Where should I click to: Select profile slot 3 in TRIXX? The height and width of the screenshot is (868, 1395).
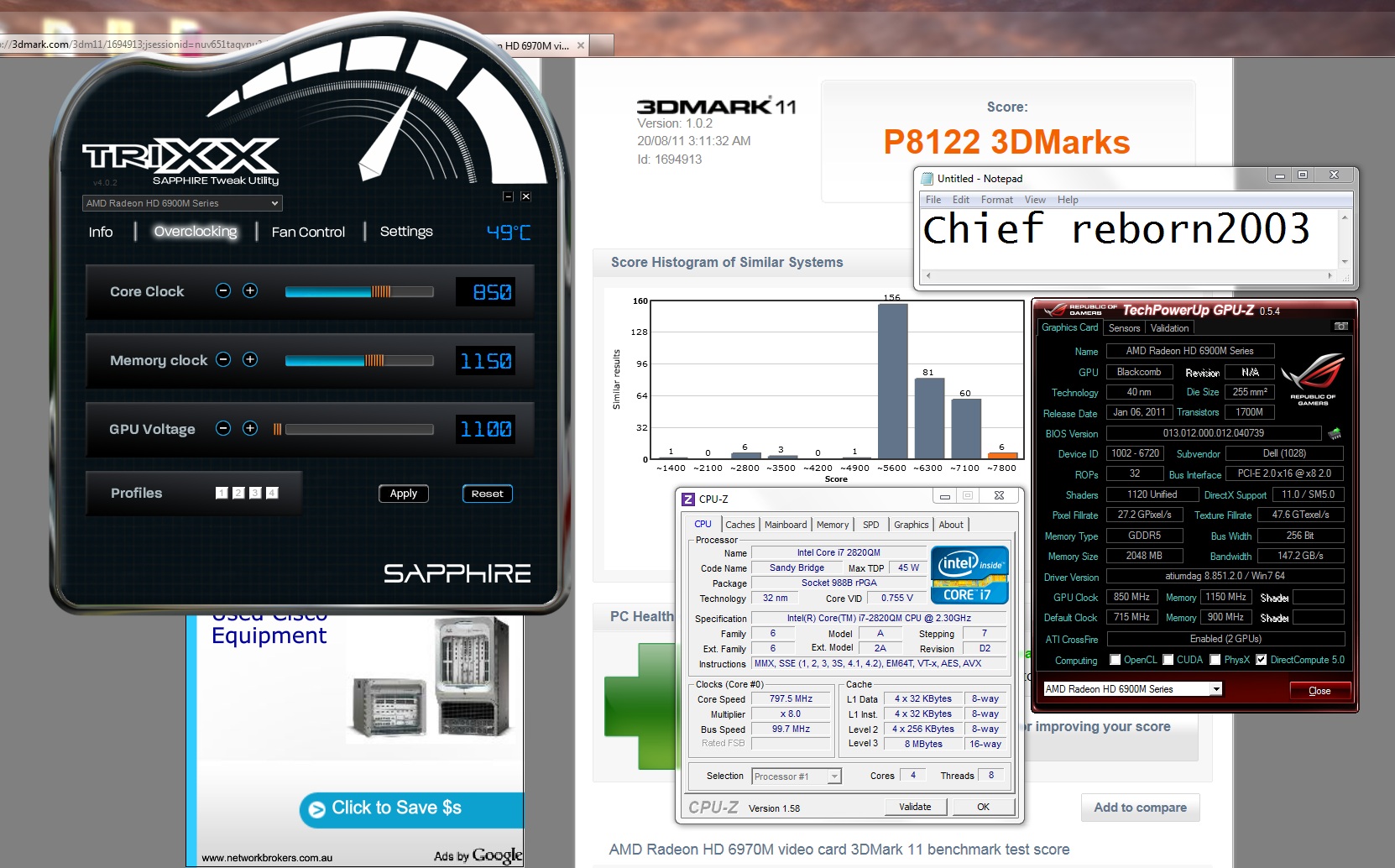[x=255, y=493]
